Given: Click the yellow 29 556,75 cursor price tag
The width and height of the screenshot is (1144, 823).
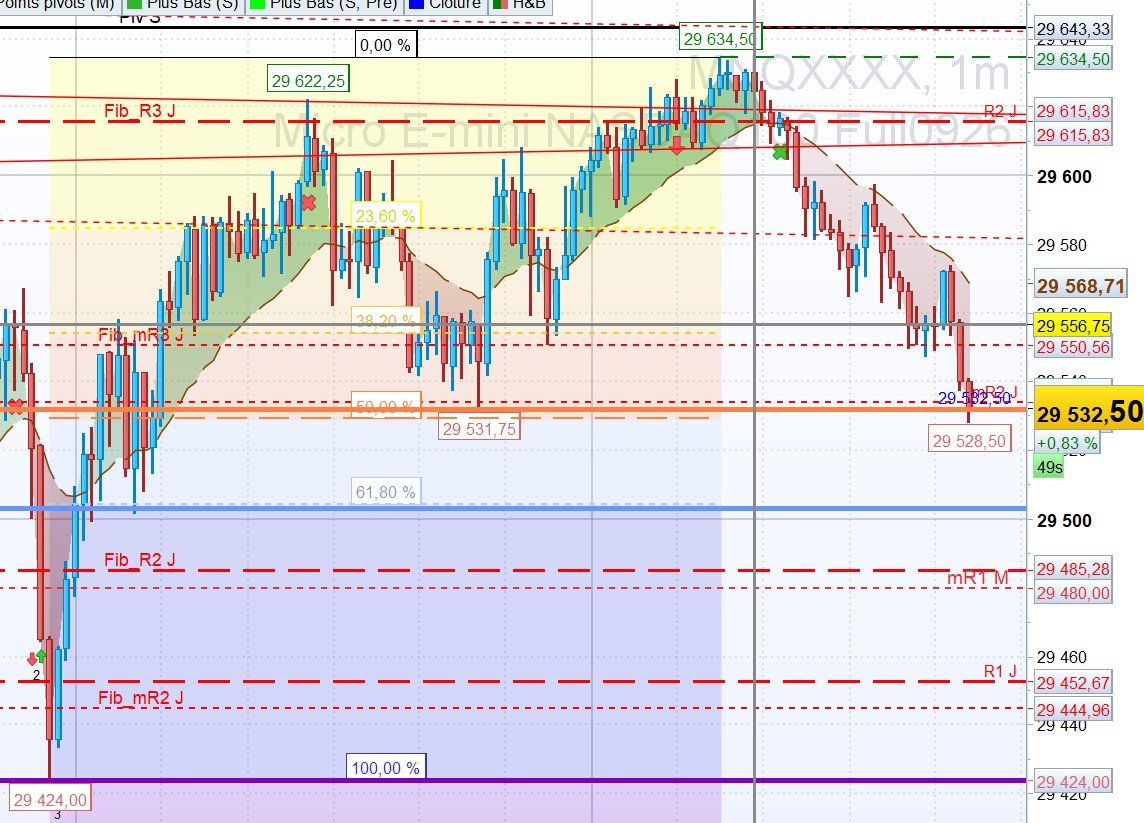Looking at the screenshot, I should (x=1072, y=325).
